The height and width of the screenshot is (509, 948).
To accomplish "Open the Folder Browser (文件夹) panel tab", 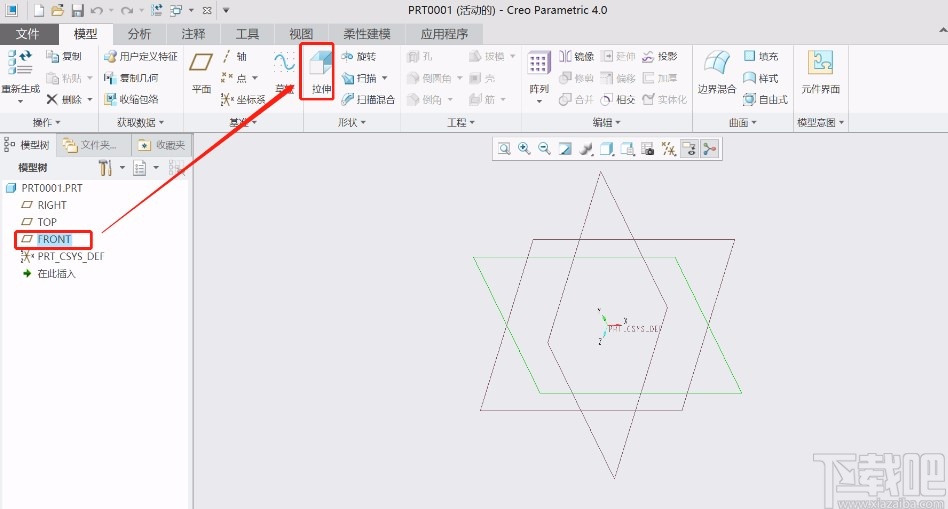I will click(94, 145).
